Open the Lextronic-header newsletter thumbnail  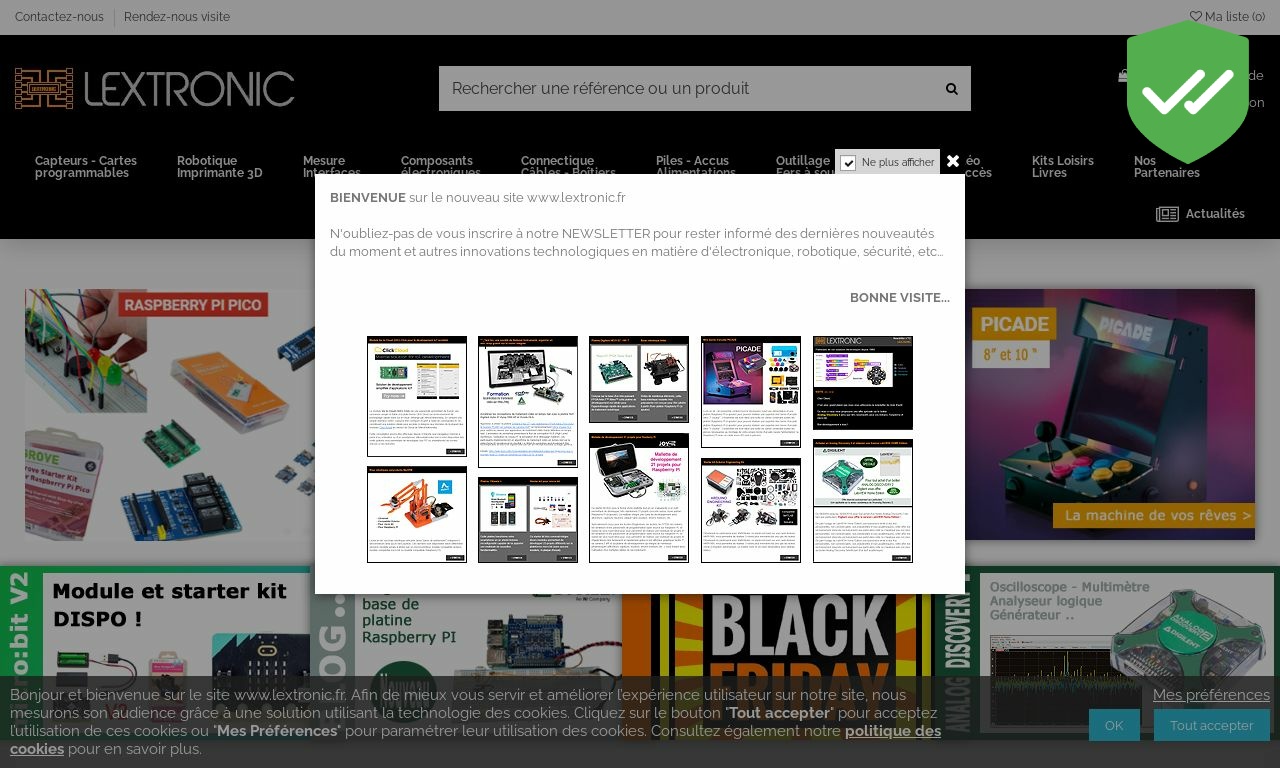(x=863, y=383)
